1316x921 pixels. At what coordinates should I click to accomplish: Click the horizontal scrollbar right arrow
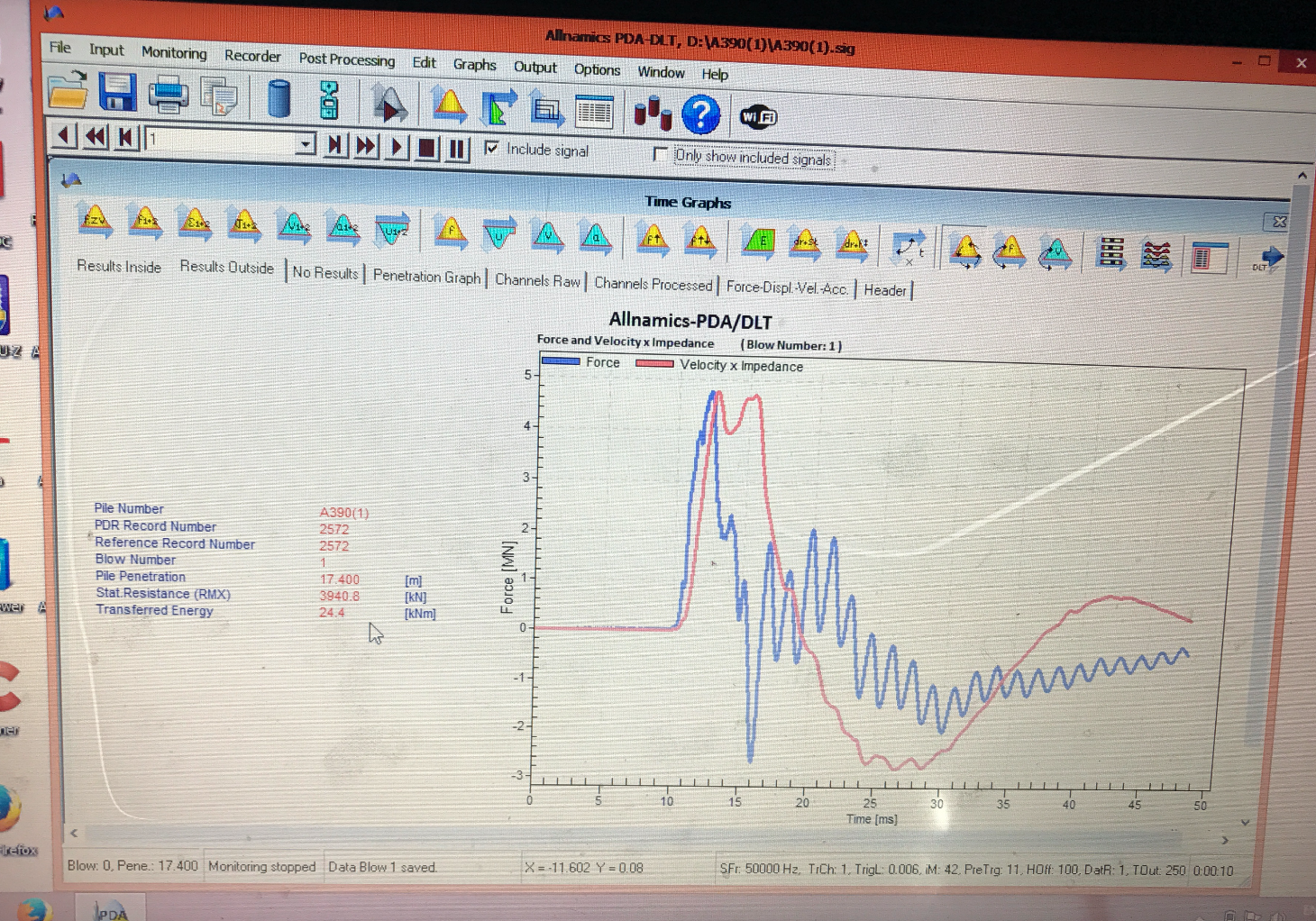(x=1224, y=840)
